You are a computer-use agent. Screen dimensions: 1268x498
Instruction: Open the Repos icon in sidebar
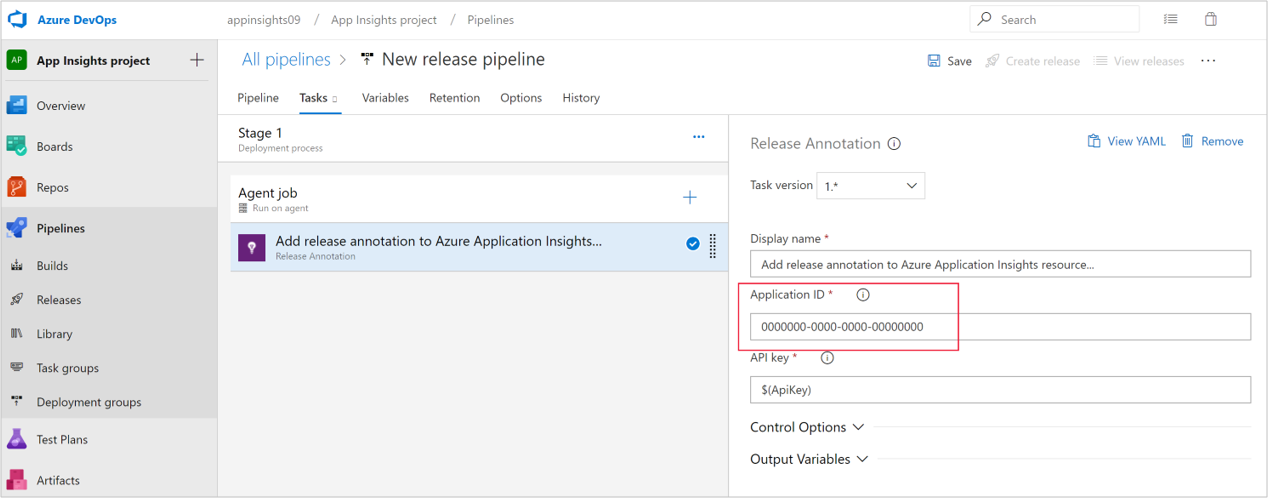(17, 187)
